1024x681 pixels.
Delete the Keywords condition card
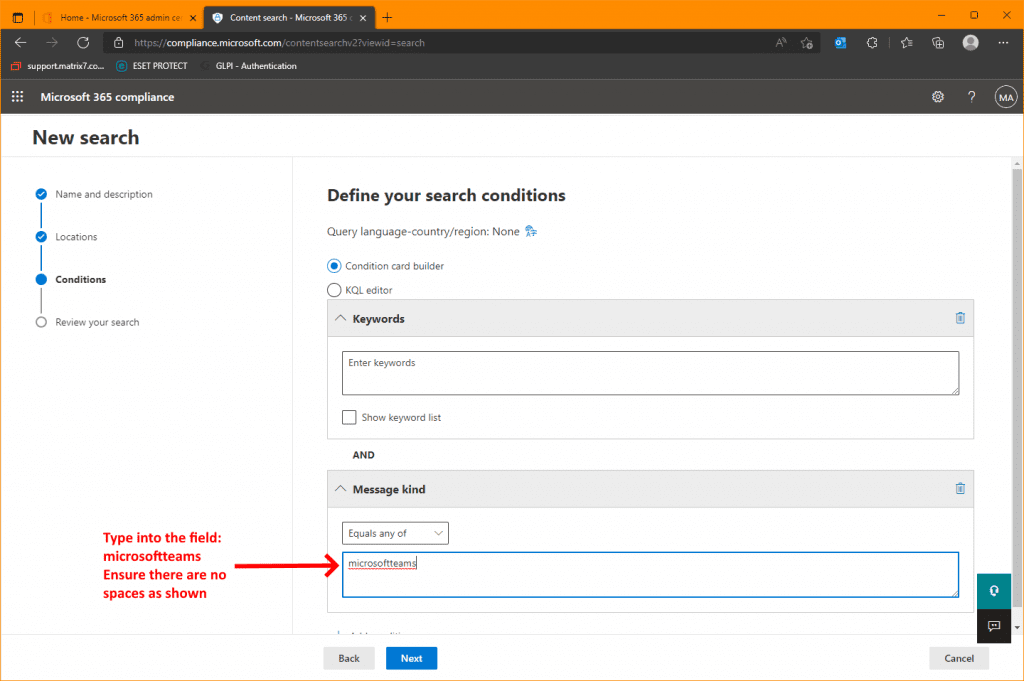(960, 318)
